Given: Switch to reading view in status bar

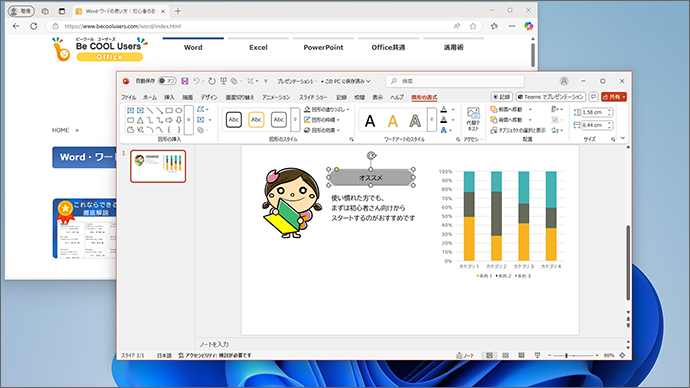Looking at the screenshot, I should [521, 355].
